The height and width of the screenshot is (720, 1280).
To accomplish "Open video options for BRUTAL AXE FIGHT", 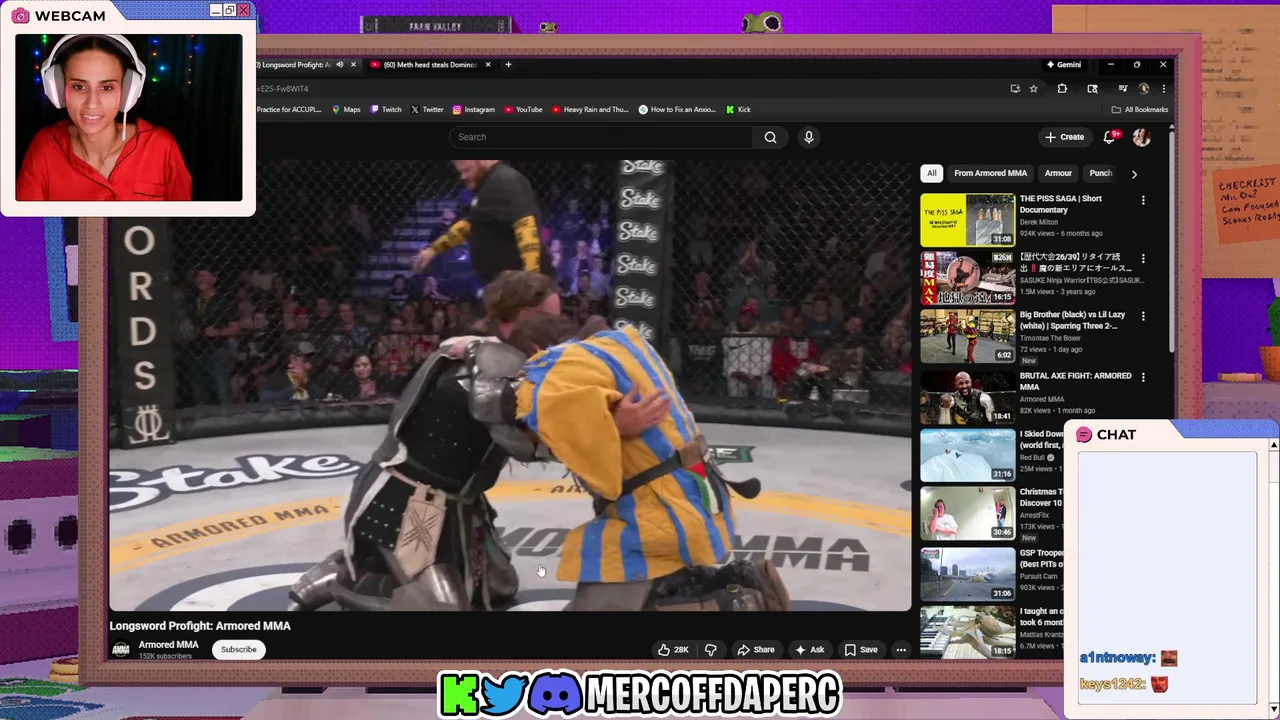I will click(1143, 377).
